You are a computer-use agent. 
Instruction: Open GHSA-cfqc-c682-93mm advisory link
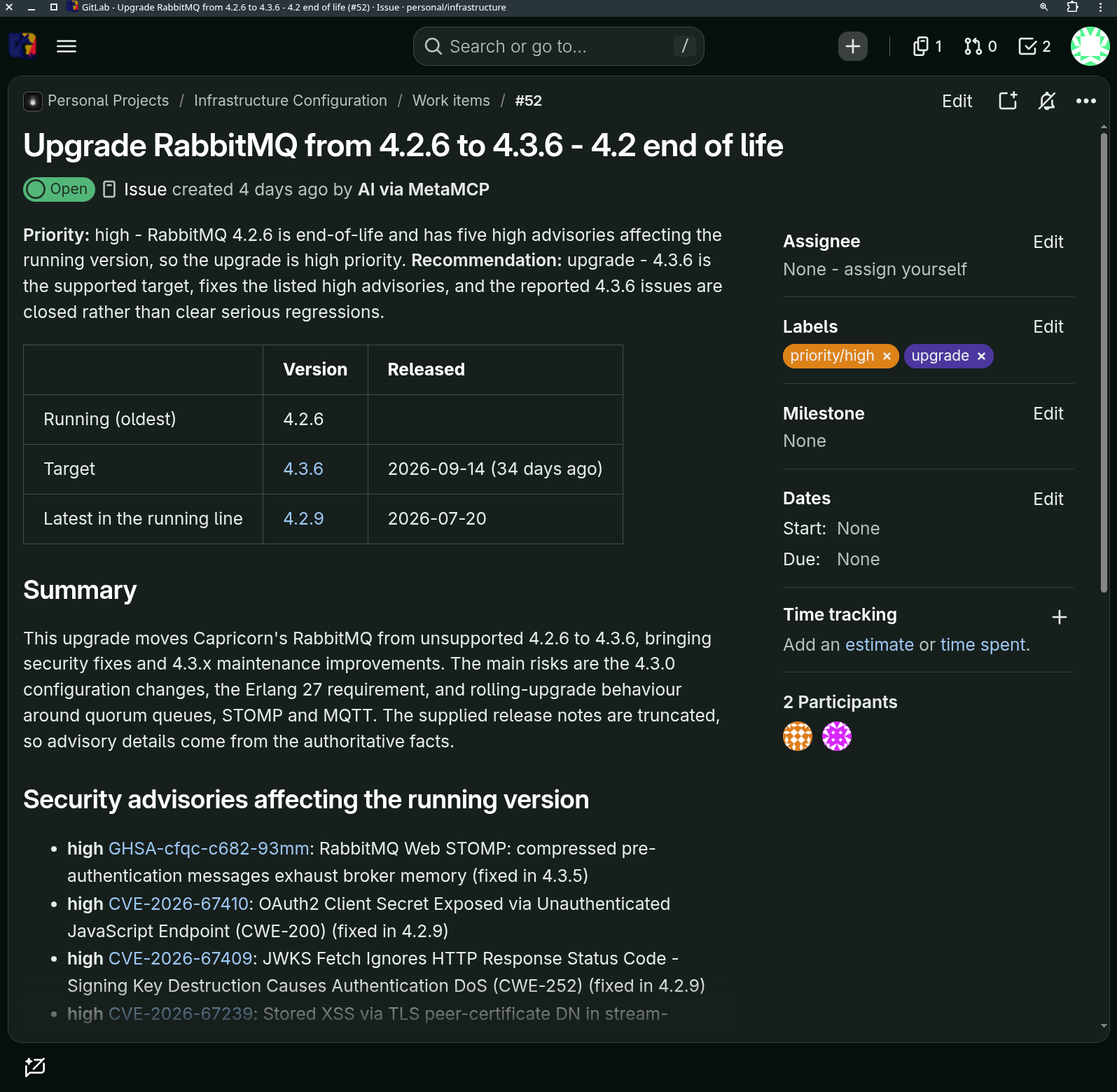(x=209, y=849)
